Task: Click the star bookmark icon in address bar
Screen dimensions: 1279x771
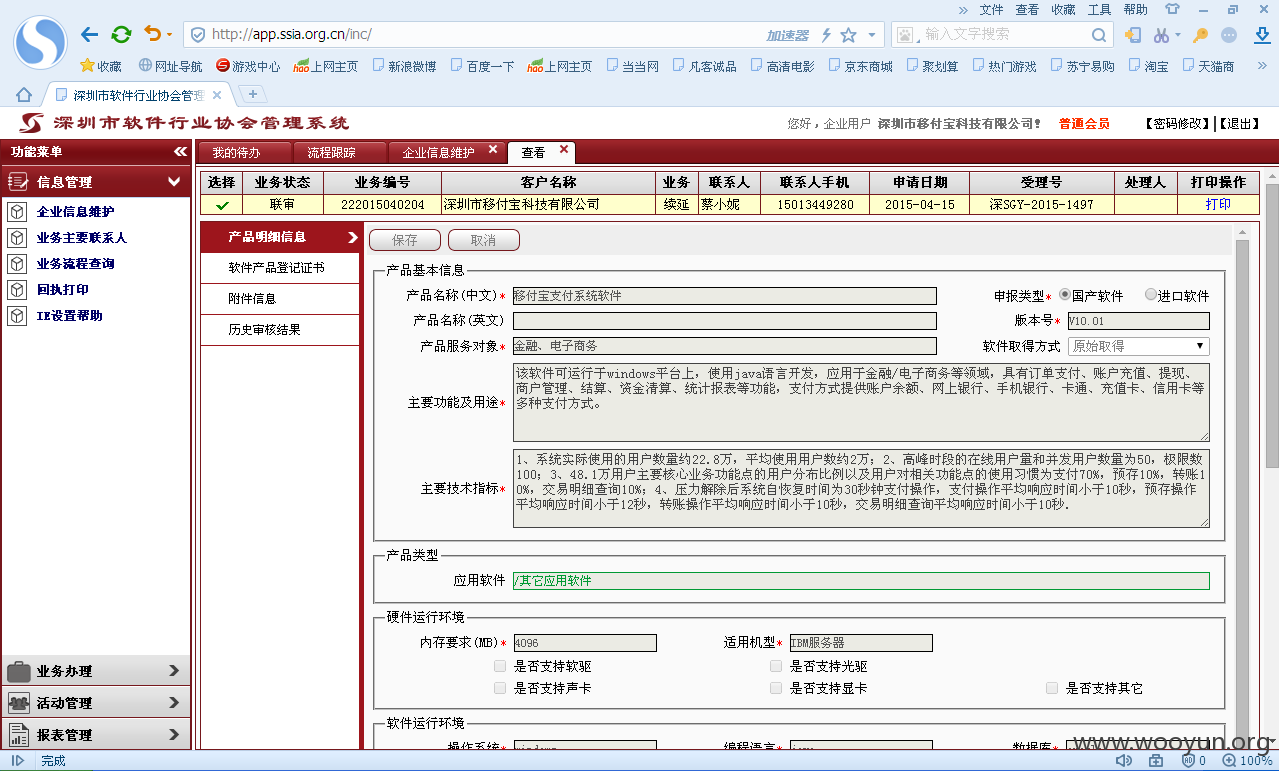Action: pyautogui.click(x=848, y=35)
